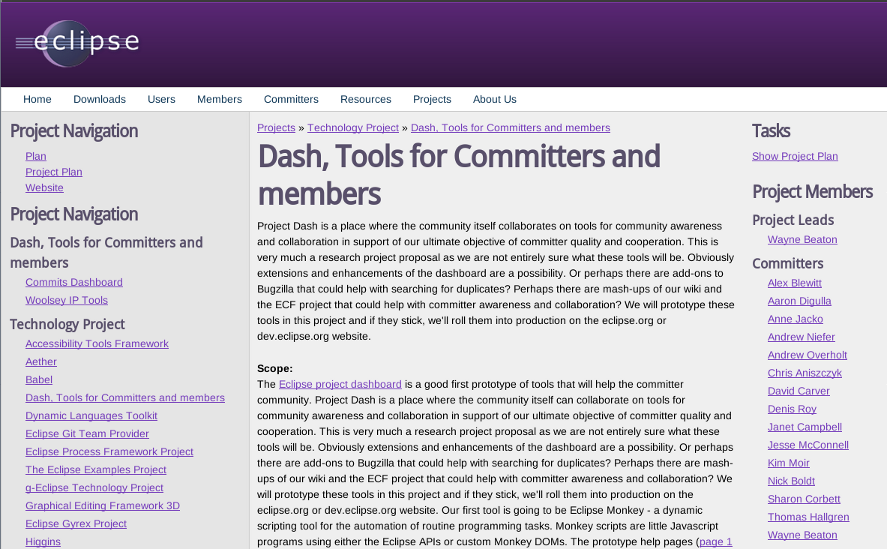Open the sidebar Project Plan link
The width and height of the screenshot is (887, 549).
(54, 172)
